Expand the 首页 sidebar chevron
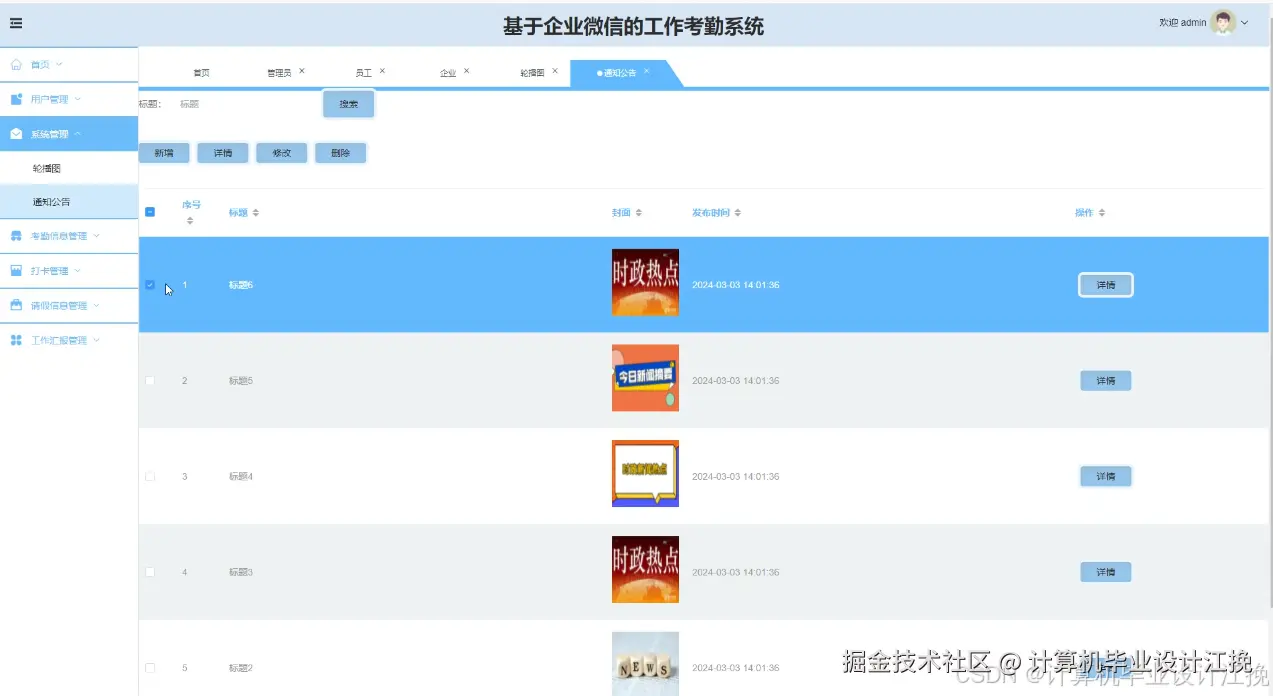Screen dimensions: 1273x696 (59, 64)
